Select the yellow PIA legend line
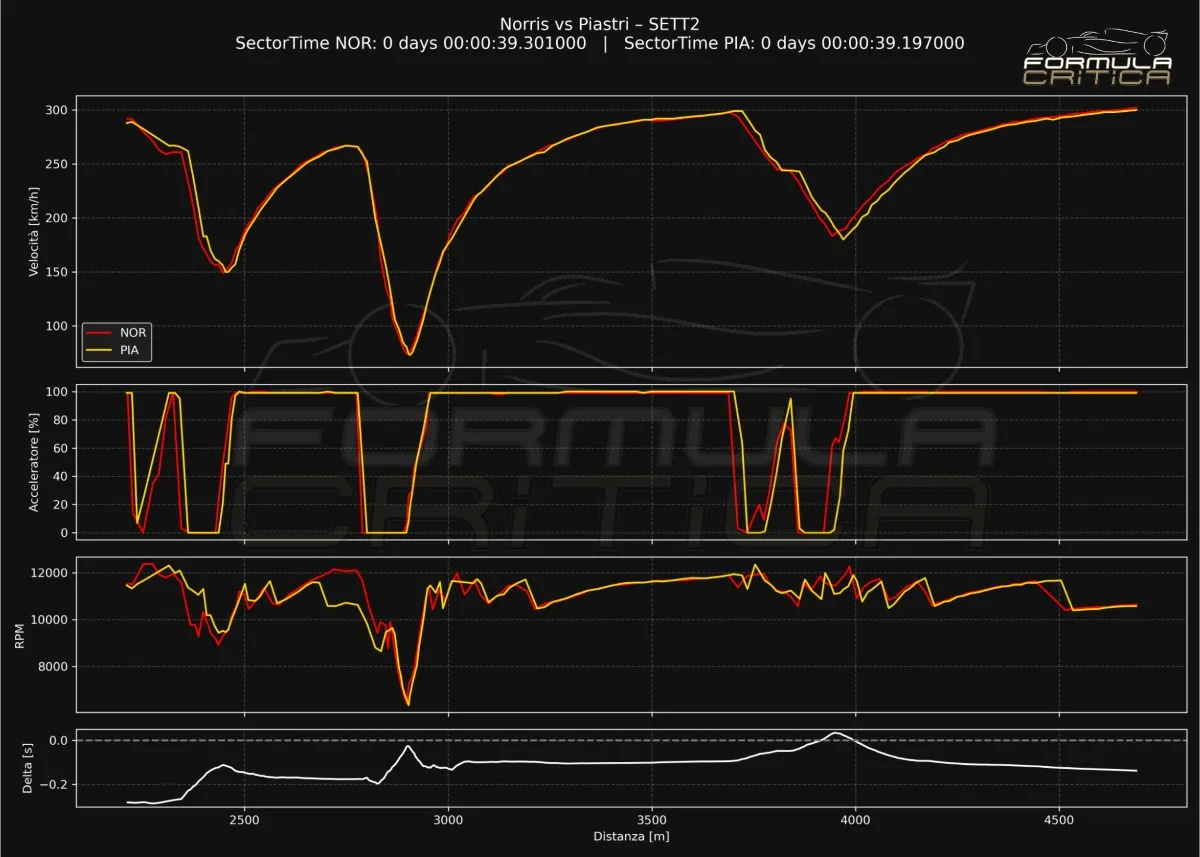The width and height of the screenshot is (1200, 857). [x=100, y=350]
